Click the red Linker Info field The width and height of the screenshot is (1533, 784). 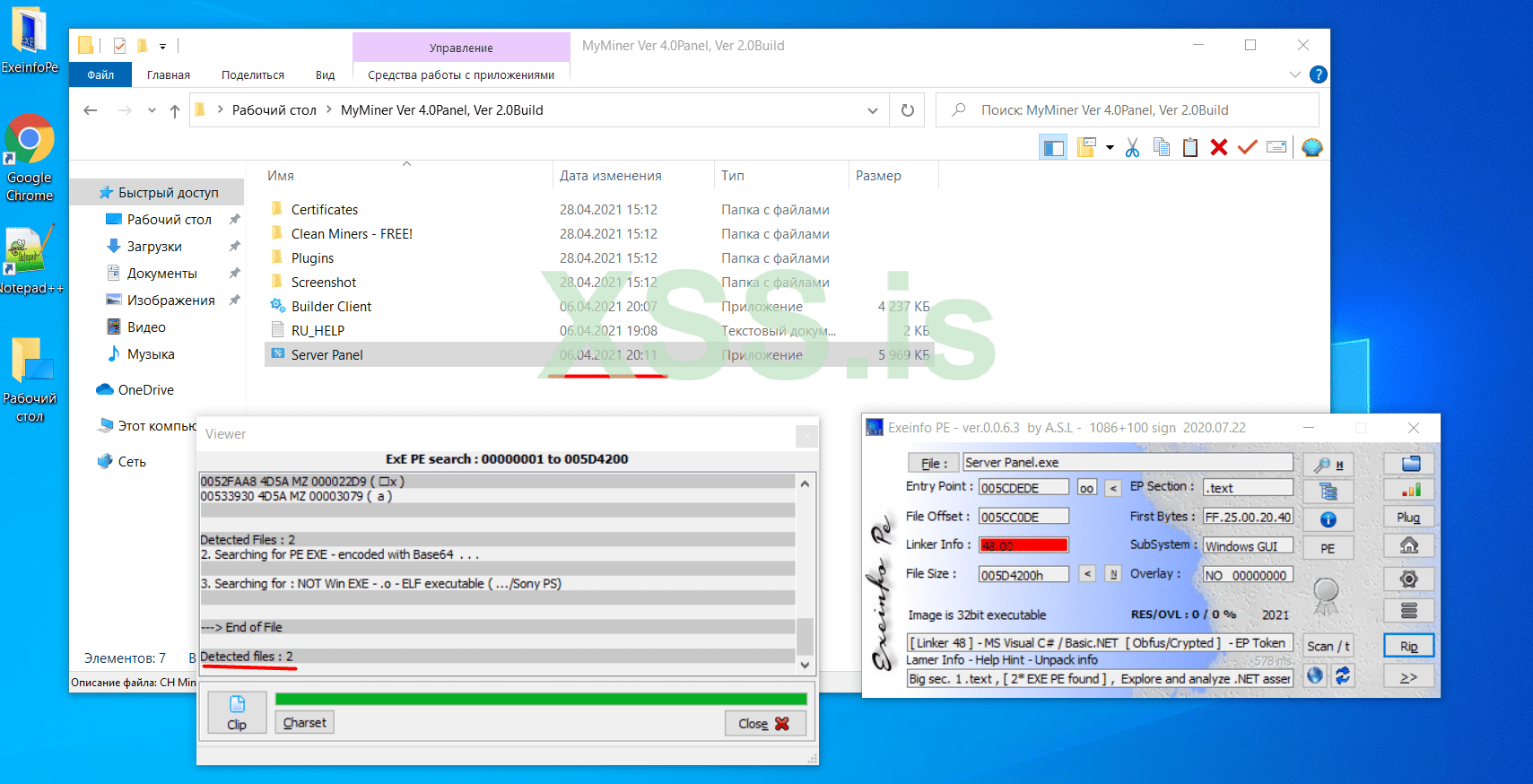click(1023, 545)
